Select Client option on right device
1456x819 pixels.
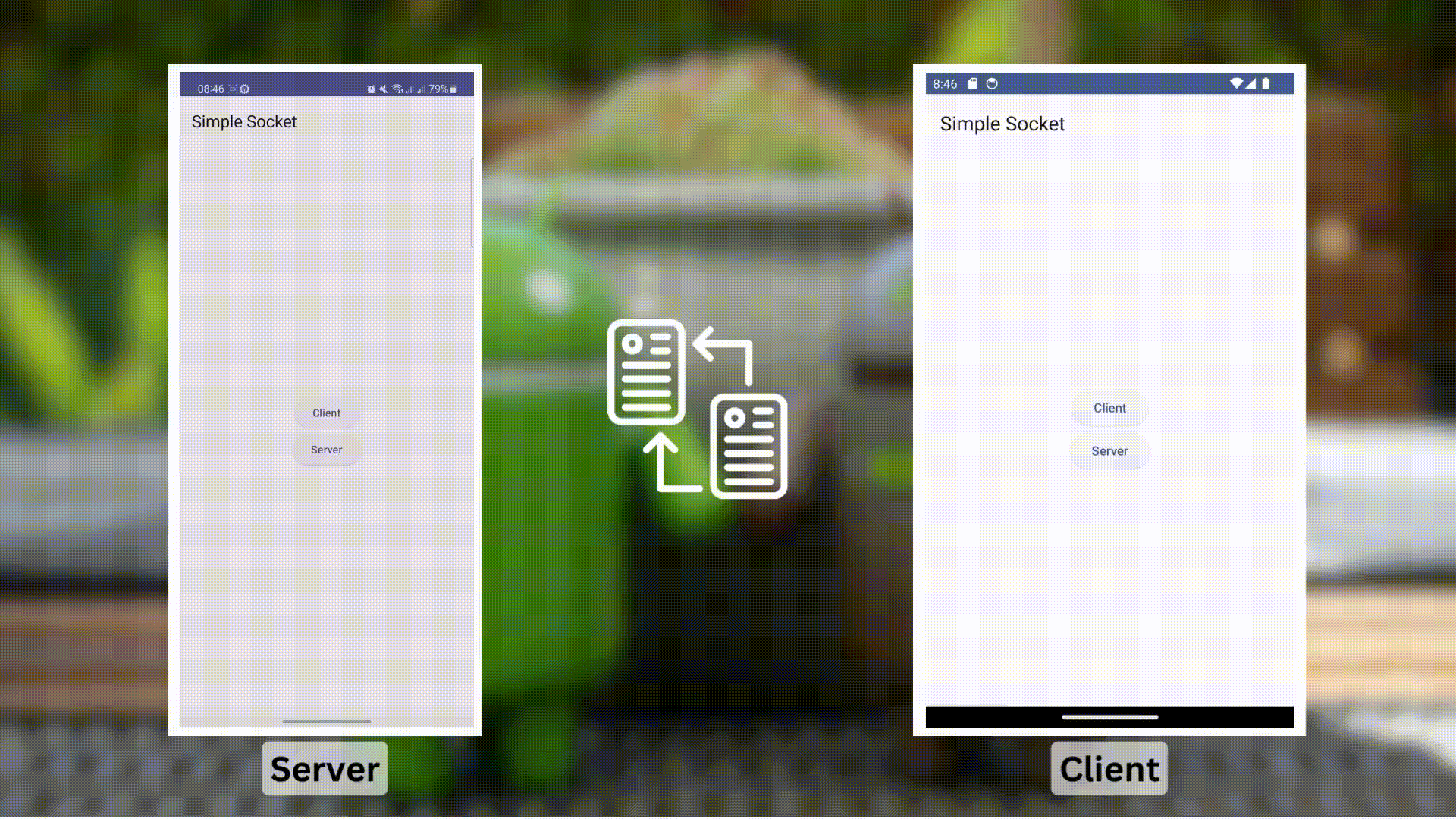(x=1109, y=408)
